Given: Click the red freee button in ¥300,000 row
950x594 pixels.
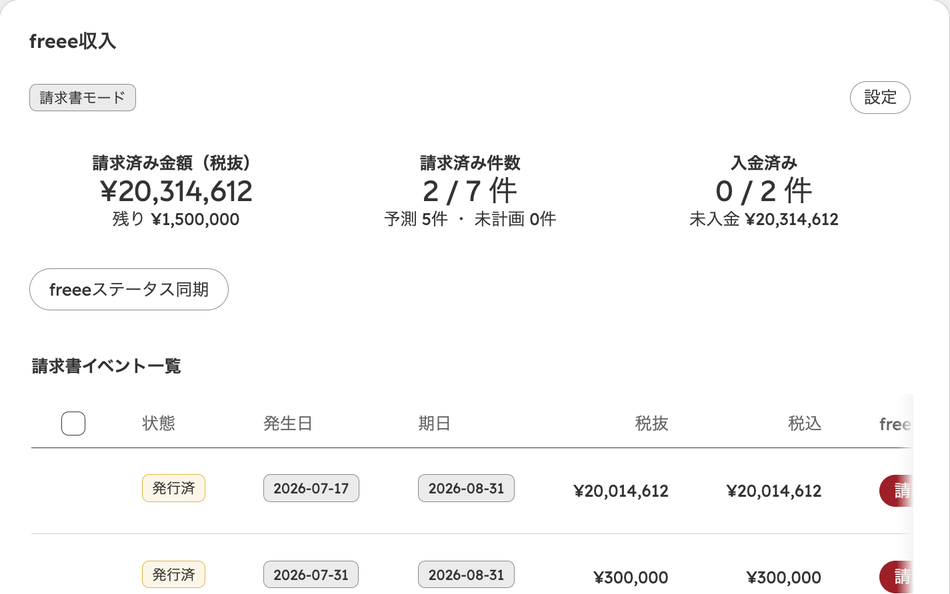Looking at the screenshot, I should [x=896, y=576].
